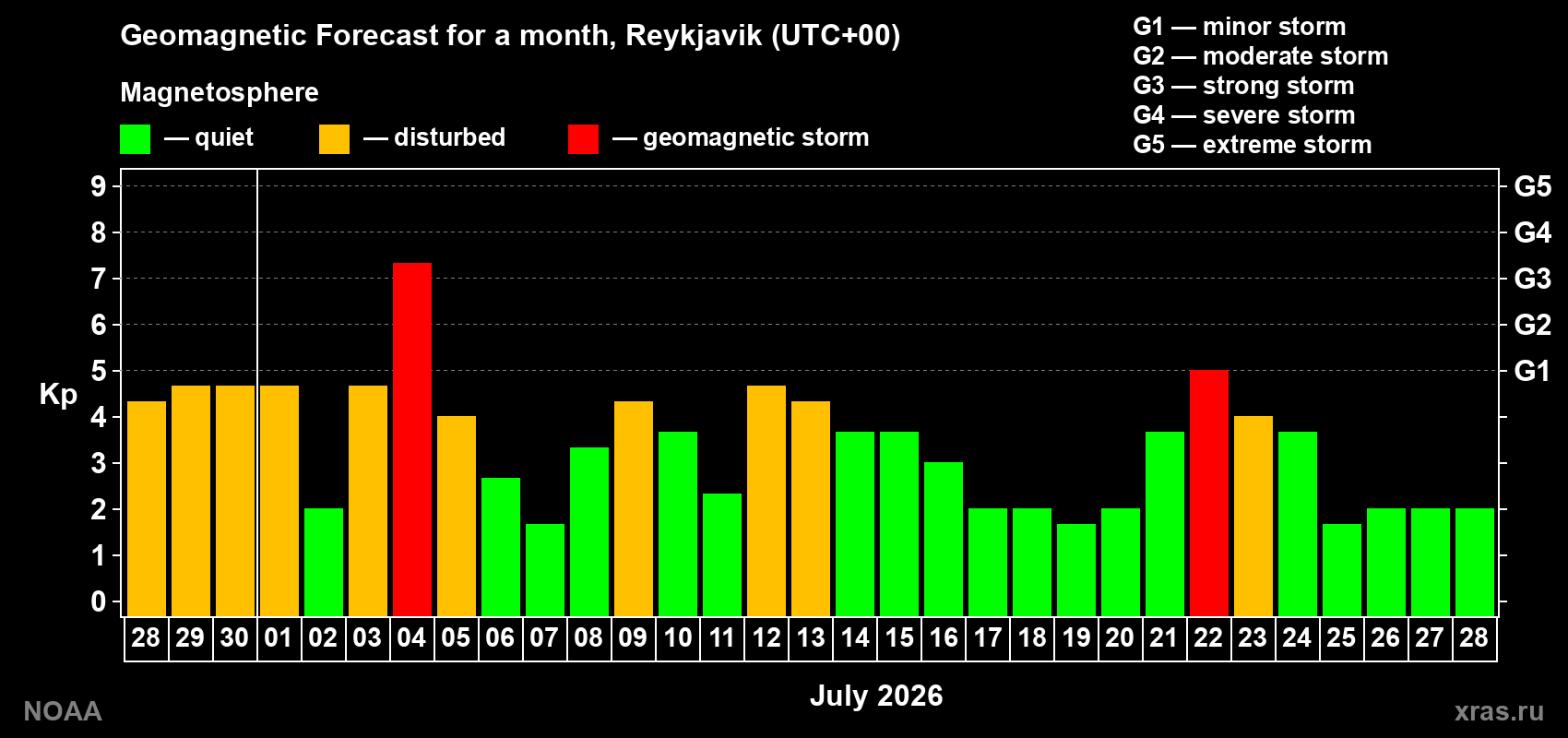Click the green bar for July 19
This screenshot has height=738, width=1568.
click(x=1076, y=570)
